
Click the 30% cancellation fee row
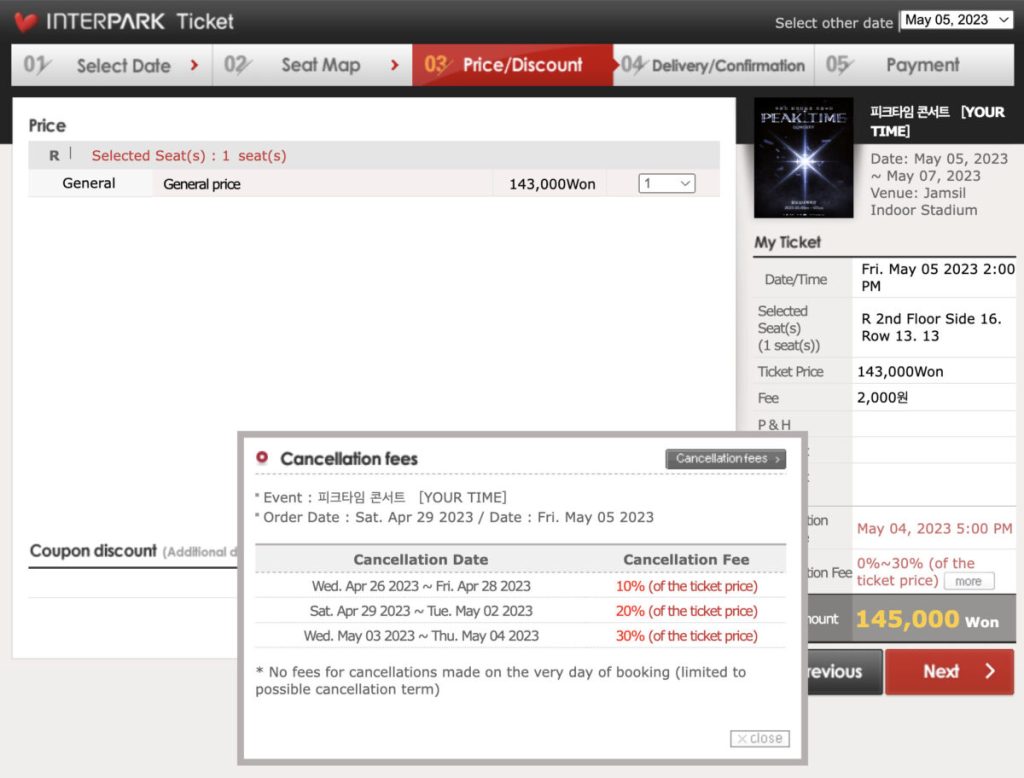click(x=520, y=636)
